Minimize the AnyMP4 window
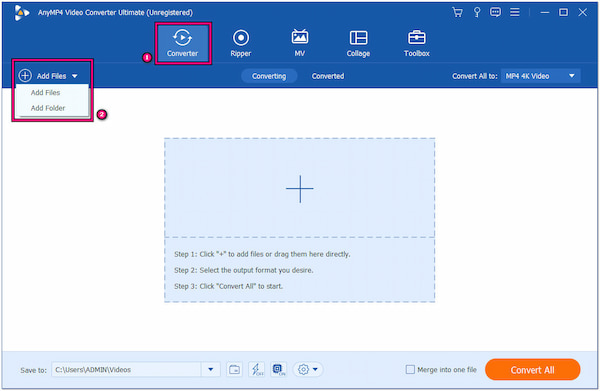This screenshot has width=600, height=391. (x=545, y=13)
